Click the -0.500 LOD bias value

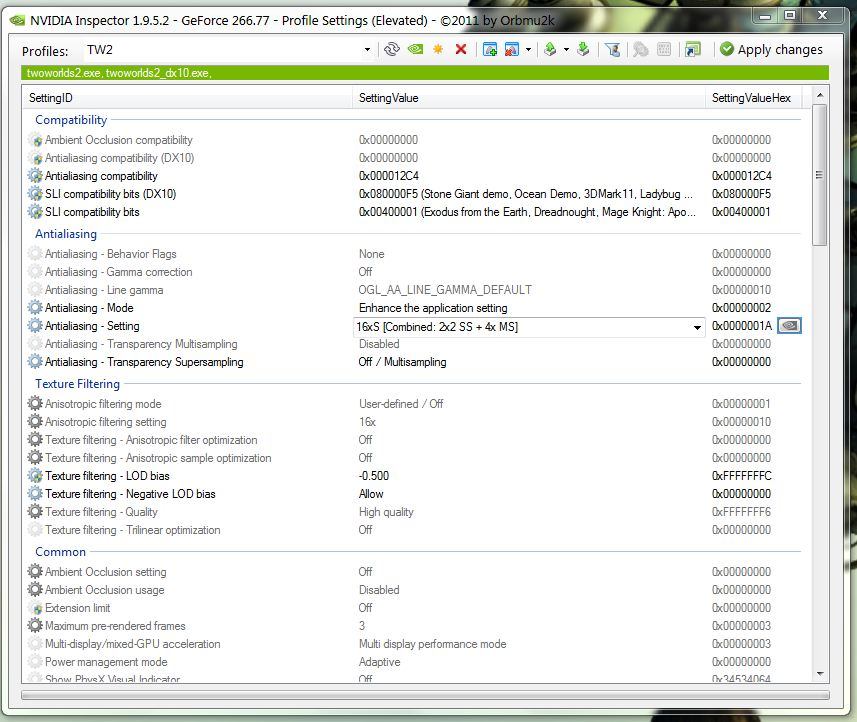pyautogui.click(x=374, y=476)
